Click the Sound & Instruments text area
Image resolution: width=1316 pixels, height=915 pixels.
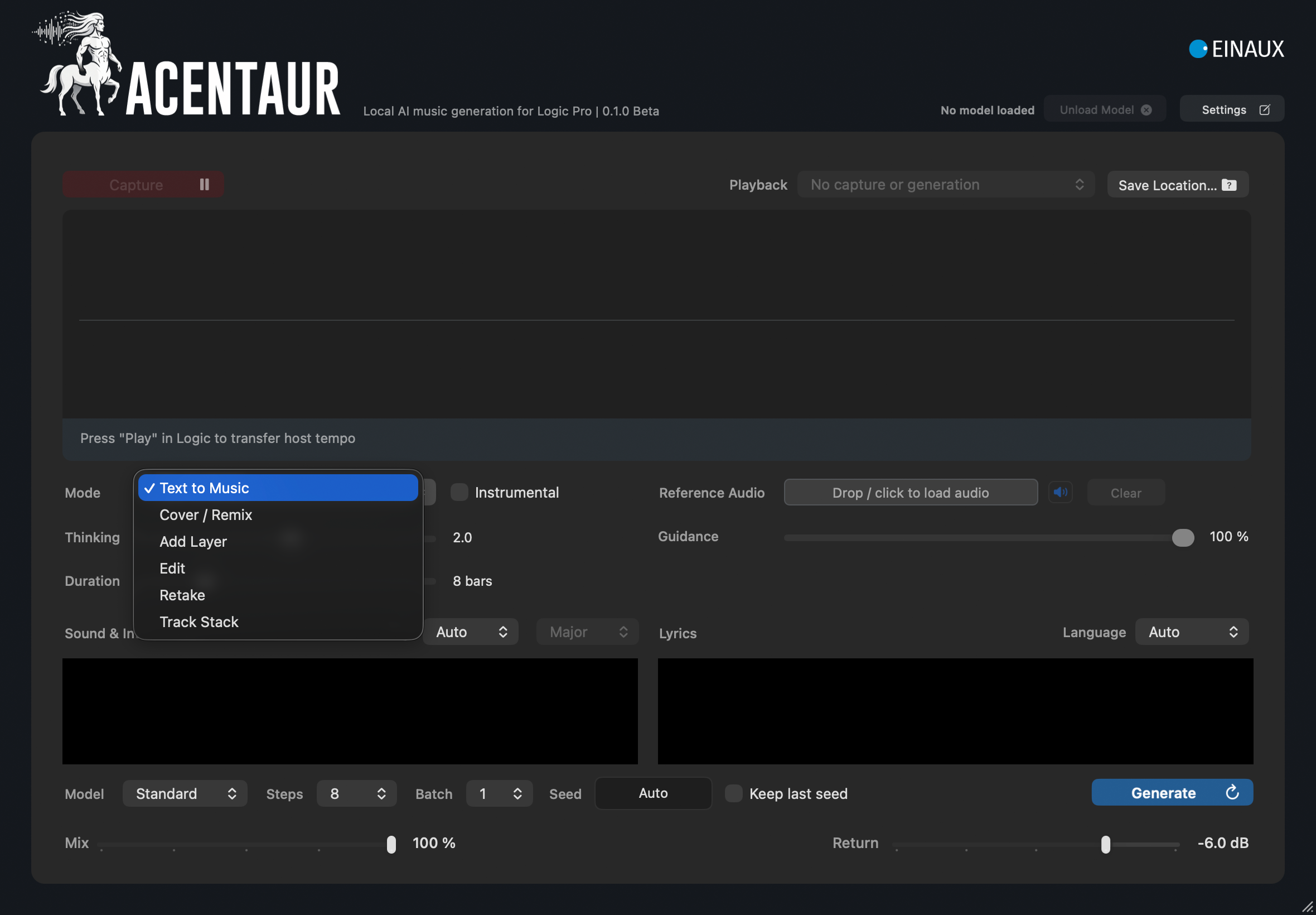click(350, 711)
